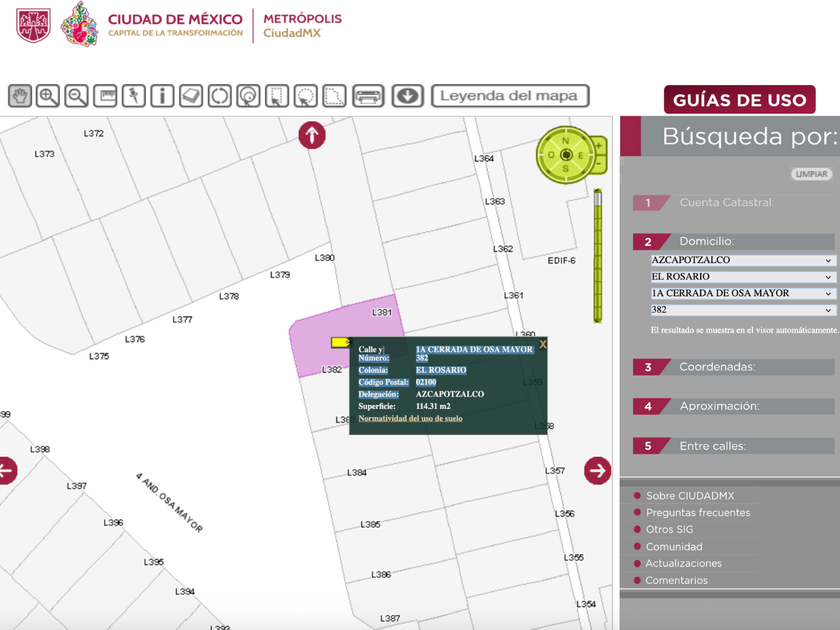Screen dimensions: 840x630
Task: Select the buffer radius selection tool
Action: pyautogui.click(x=248, y=96)
